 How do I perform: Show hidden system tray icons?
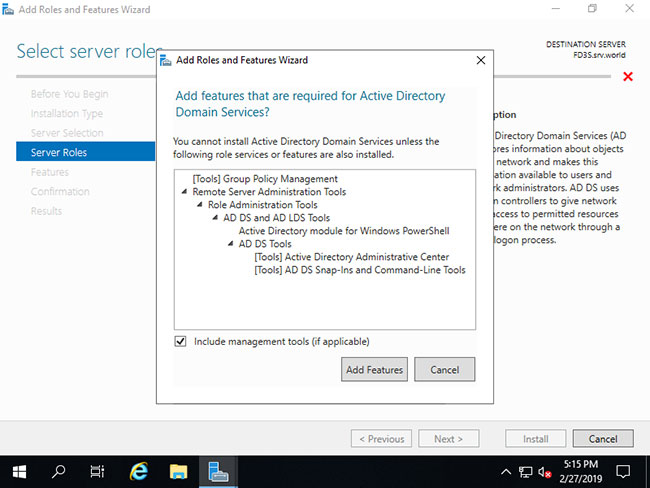[506, 472]
